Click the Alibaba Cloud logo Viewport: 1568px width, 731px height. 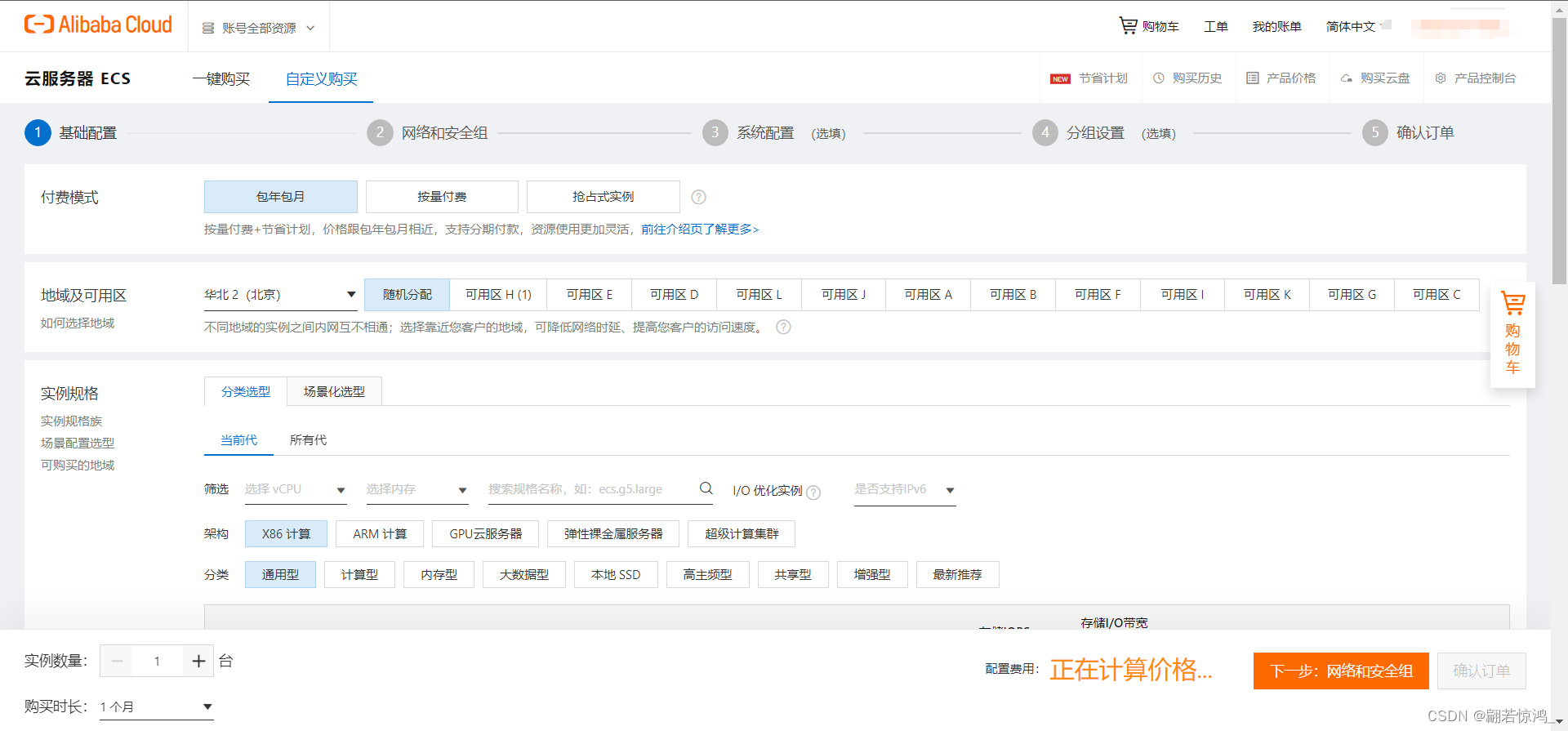pyautogui.click(x=98, y=25)
